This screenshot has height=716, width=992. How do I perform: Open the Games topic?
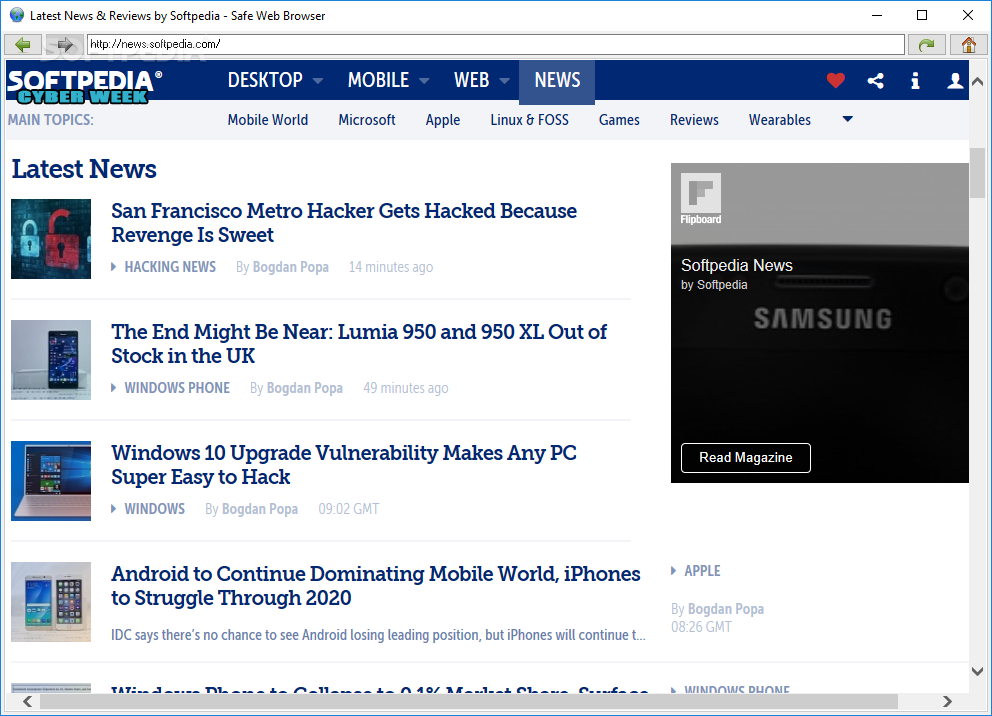[x=619, y=120]
